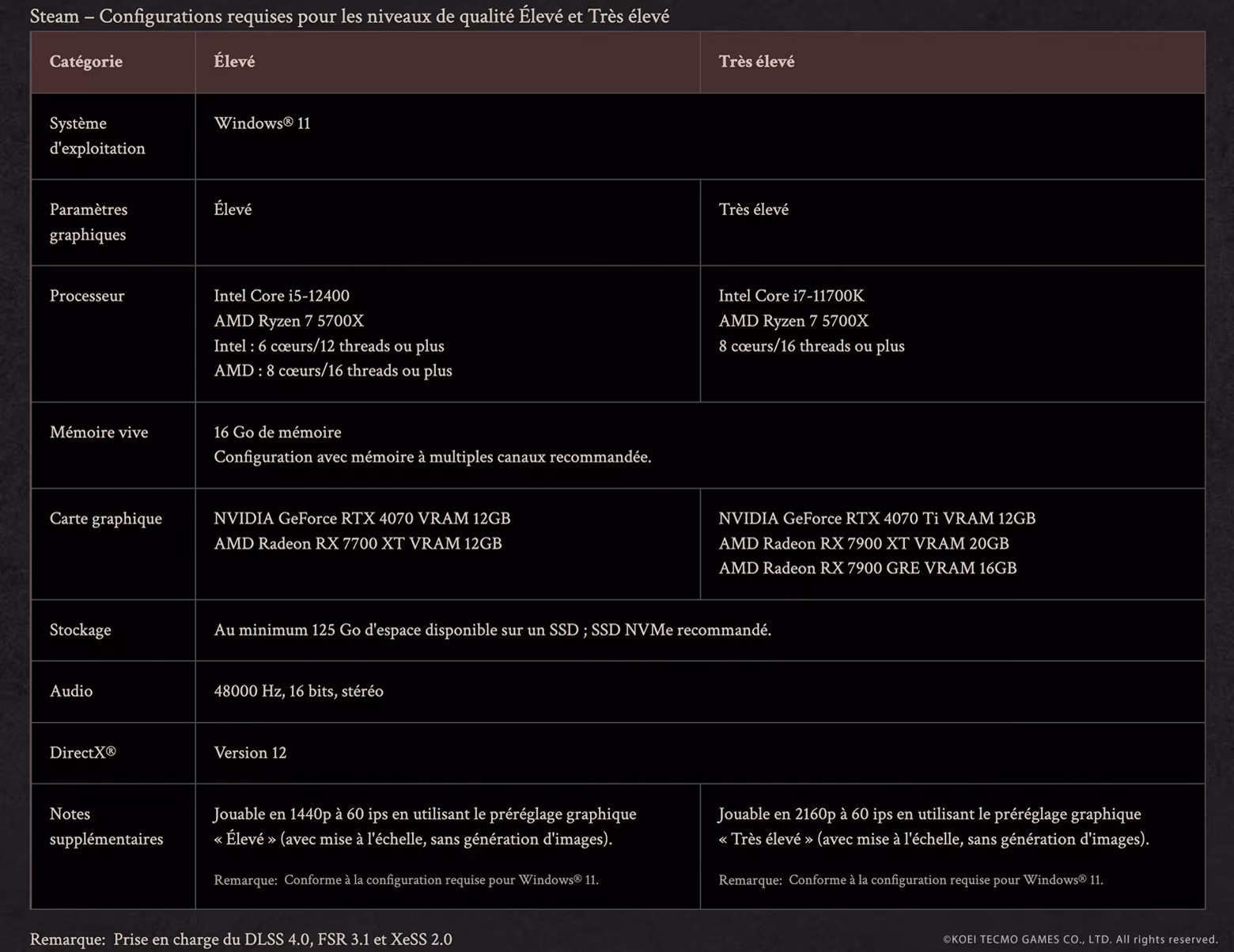The height and width of the screenshot is (952, 1234).
Task: Select the "48000 Hz, 16 bits, stéréo" text
Action: (298, 691)
